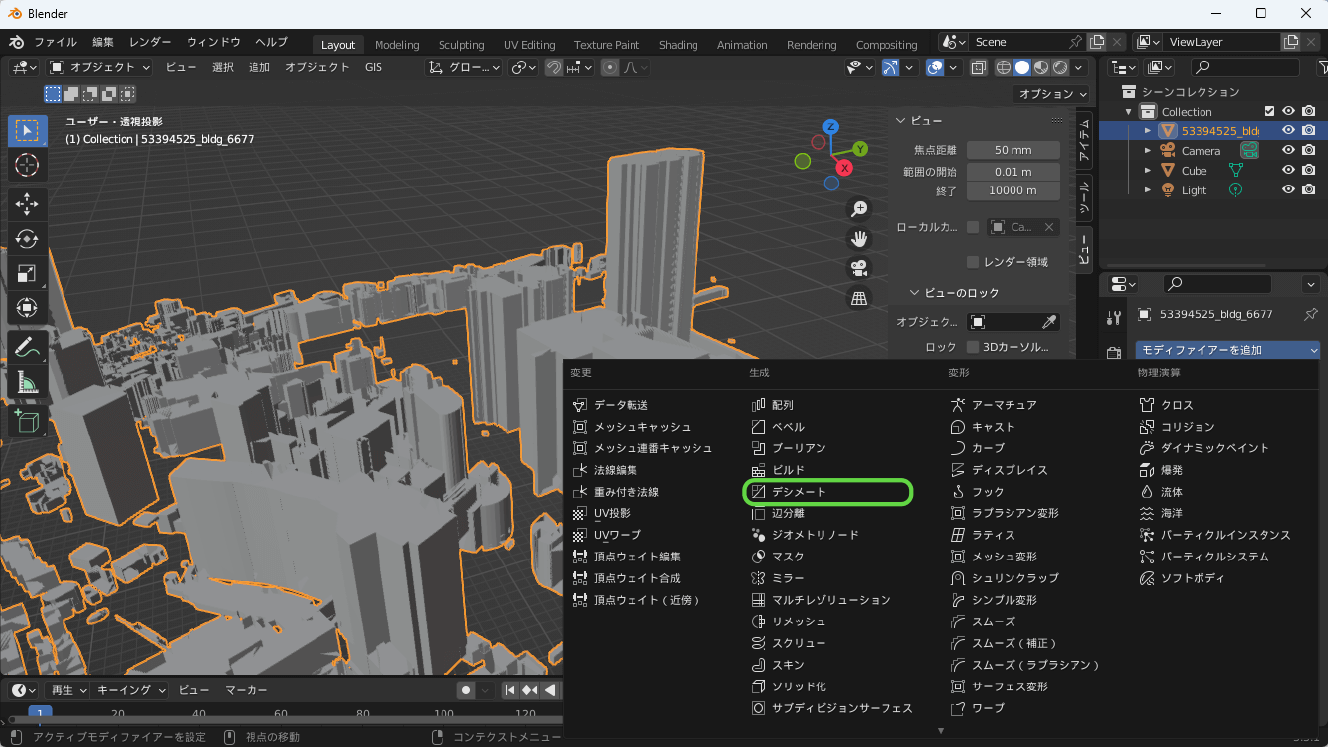This screenshot has height=747, width=1328.
Task: Select the Add Cube tool
Action: (27, 421)
